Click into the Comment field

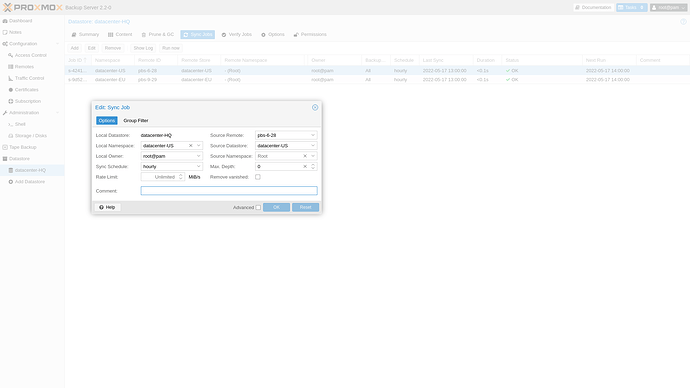point(229,190)
